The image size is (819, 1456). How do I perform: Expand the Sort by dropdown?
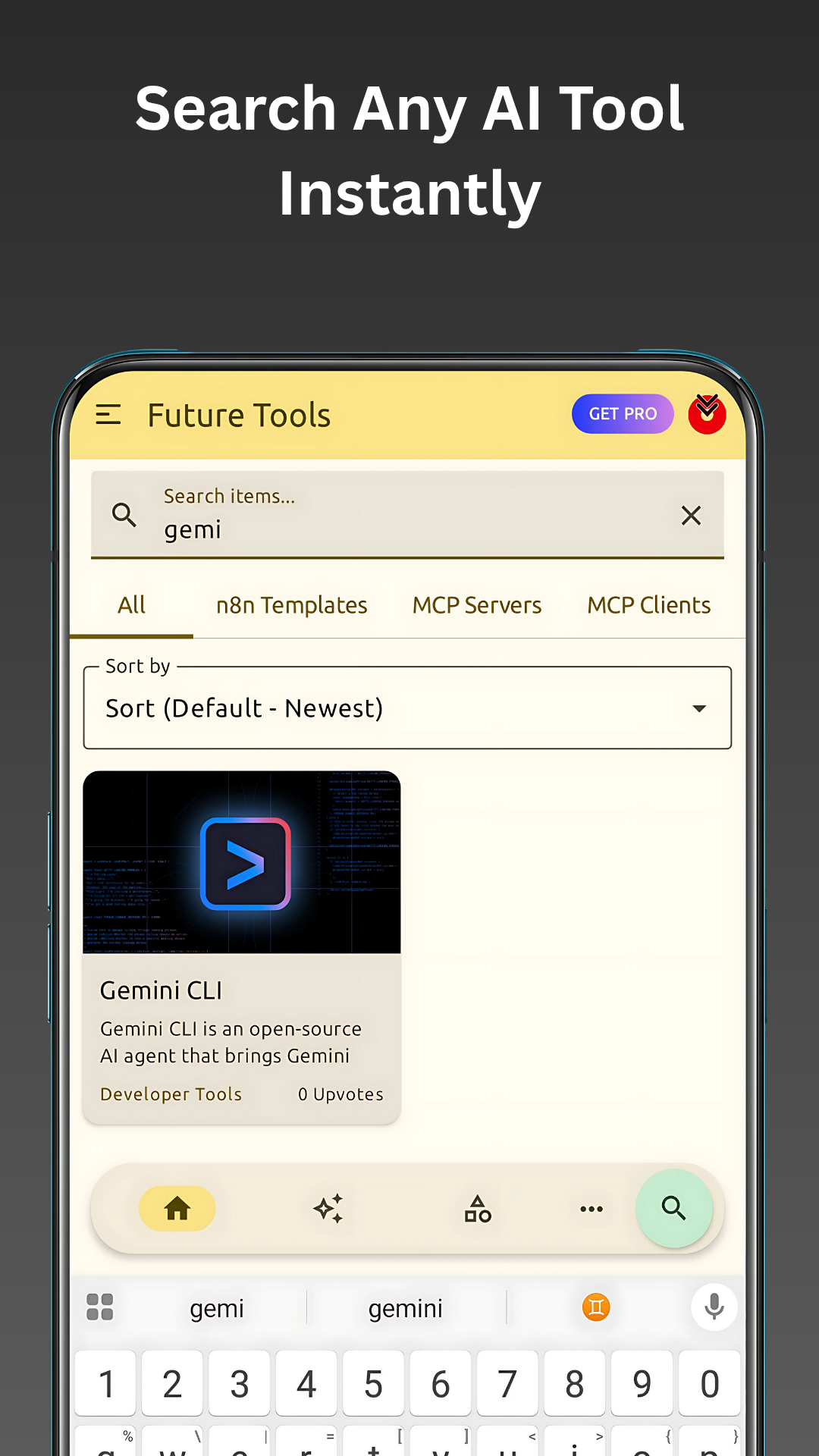tap(407, 708)
